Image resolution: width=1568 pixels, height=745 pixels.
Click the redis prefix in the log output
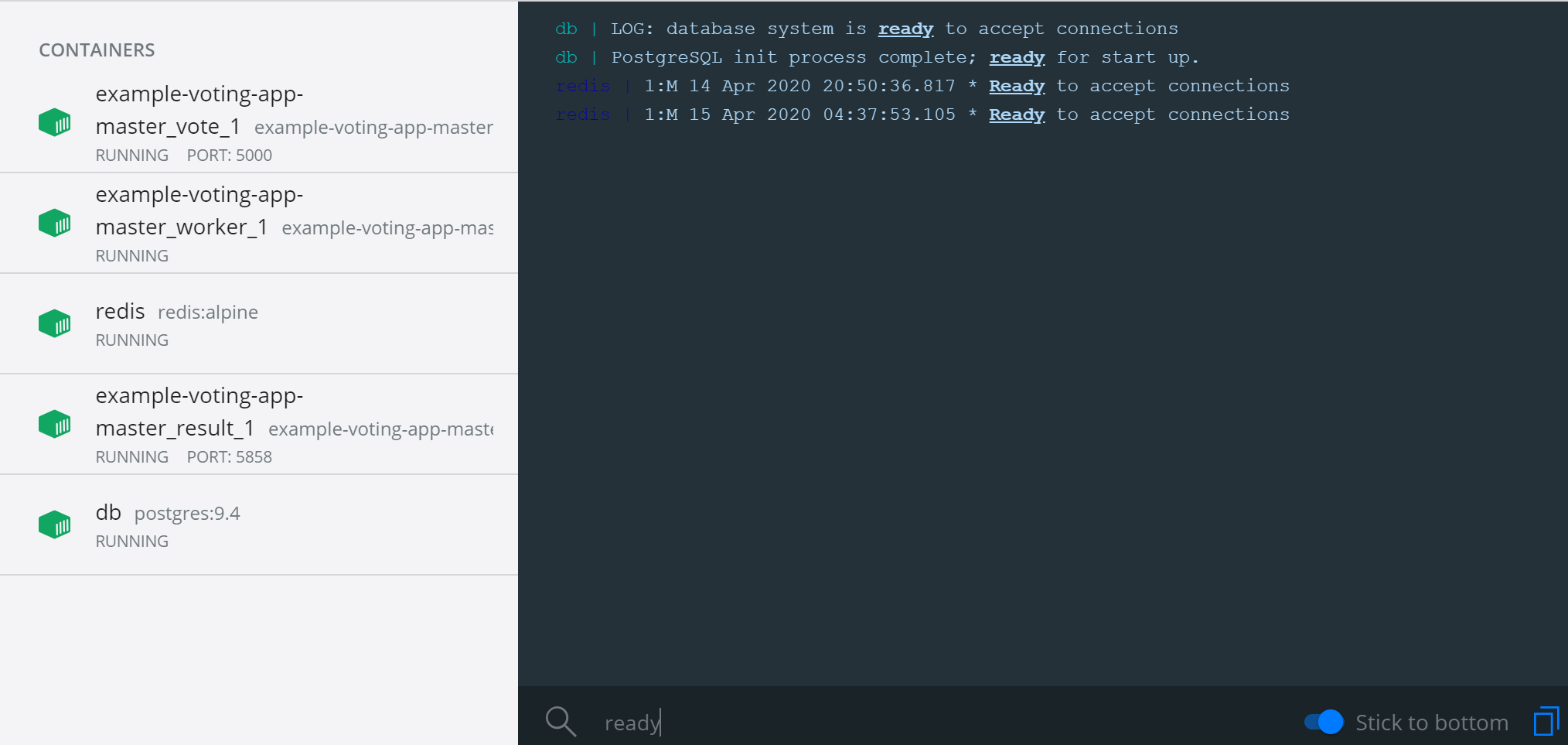point(583,85)
